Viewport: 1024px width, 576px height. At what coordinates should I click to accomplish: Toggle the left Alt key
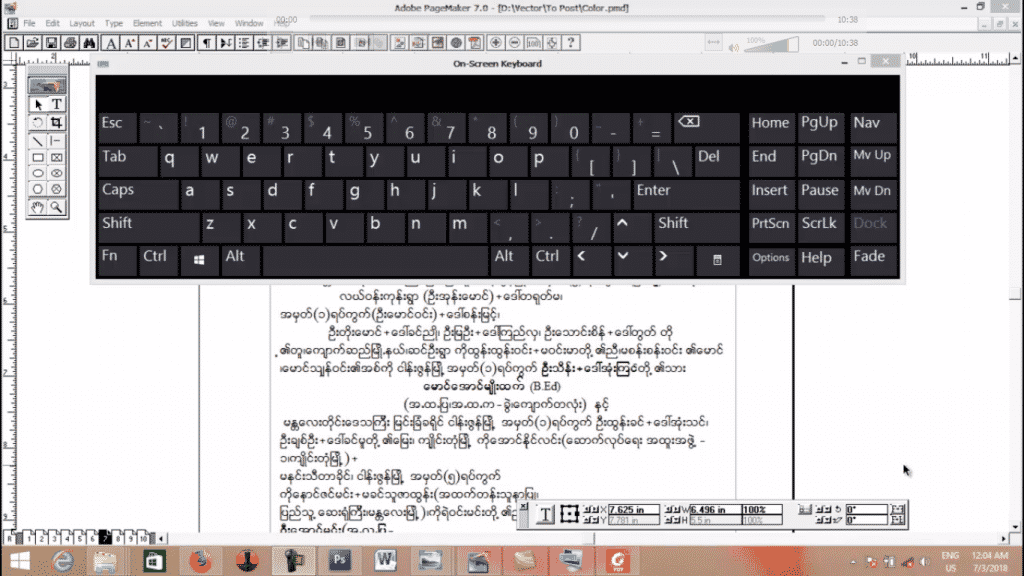tap(240, 260)
